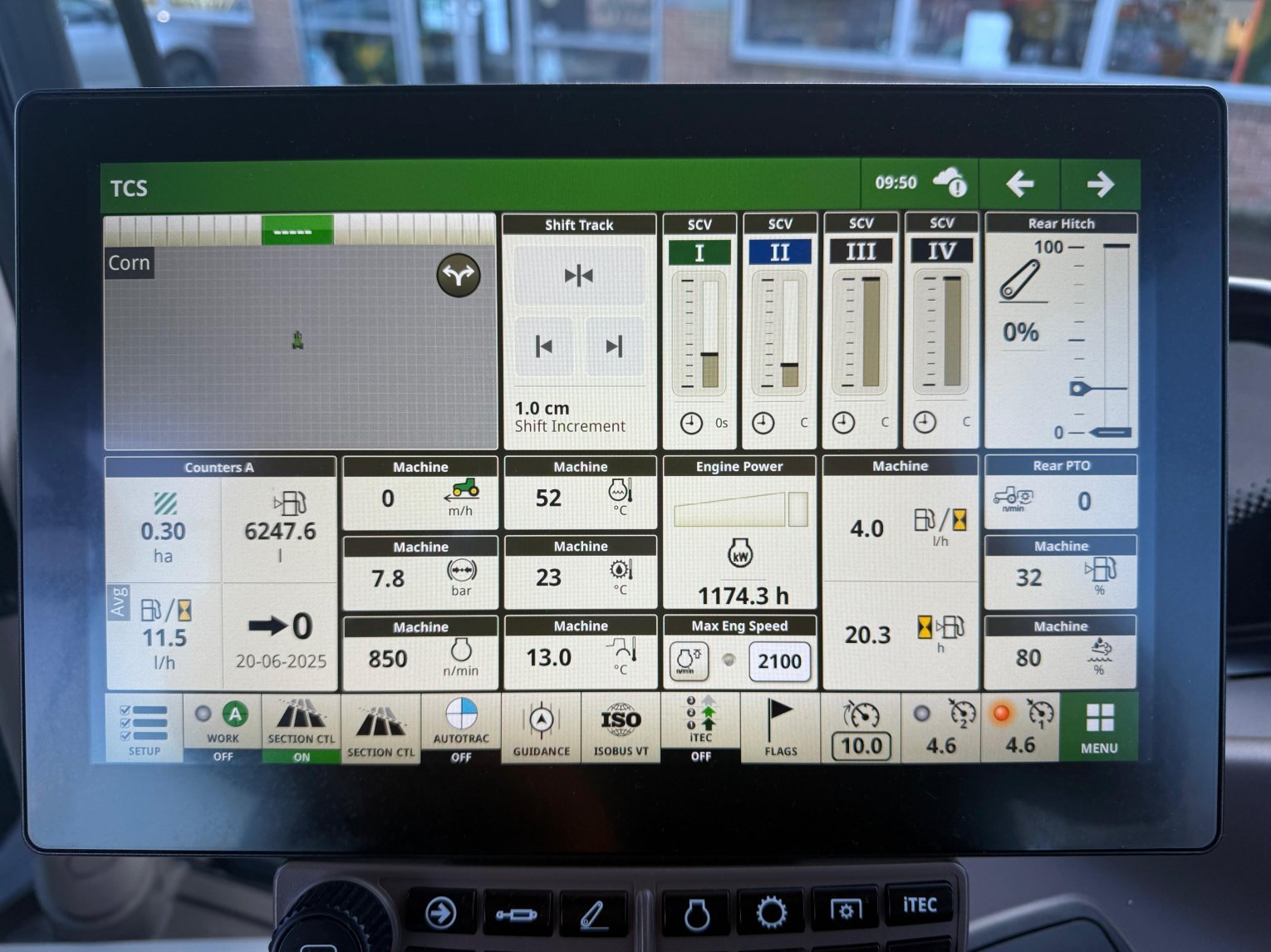
Task: Tap the Flags icon
Action: click(779, 728)
